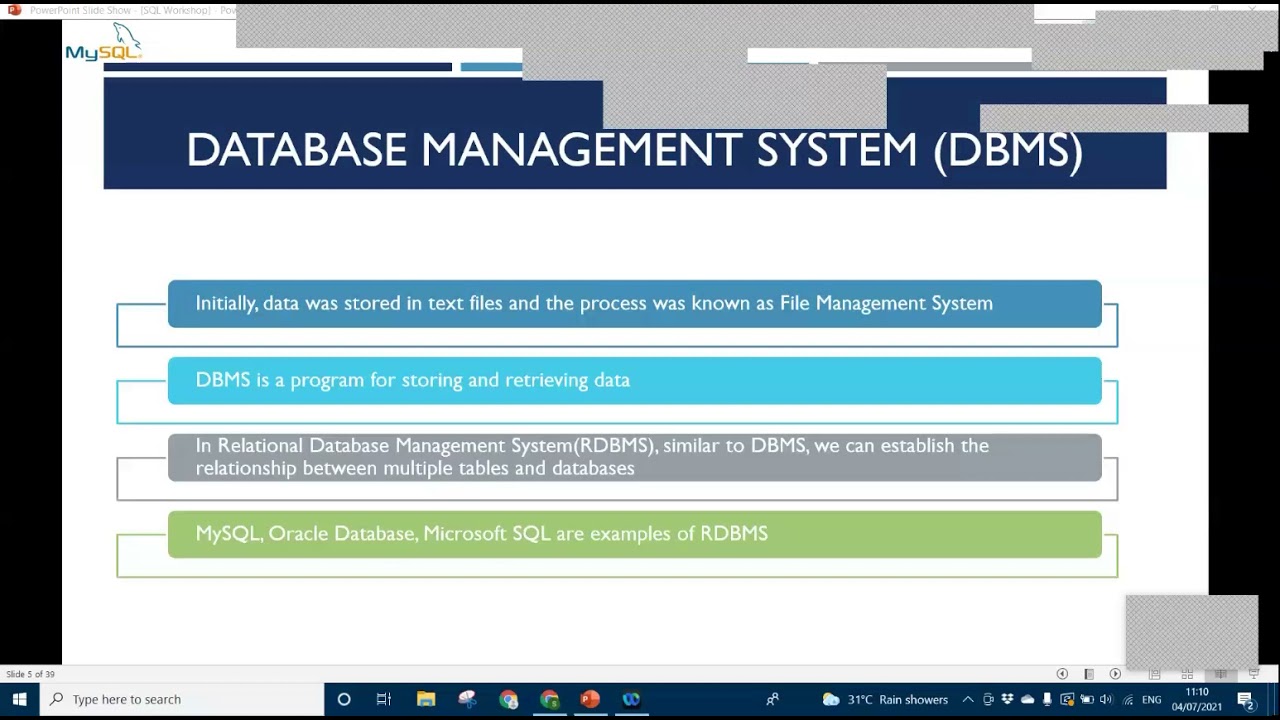Open the People icon in taskbar
The width and height of the screenshot is (1280, 720).
tap(772, 699)
